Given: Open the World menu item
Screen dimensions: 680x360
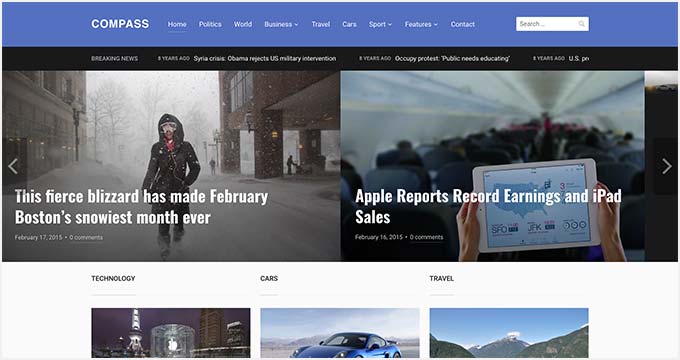Looking at the screenshot, I should click(x=243, y=24).
